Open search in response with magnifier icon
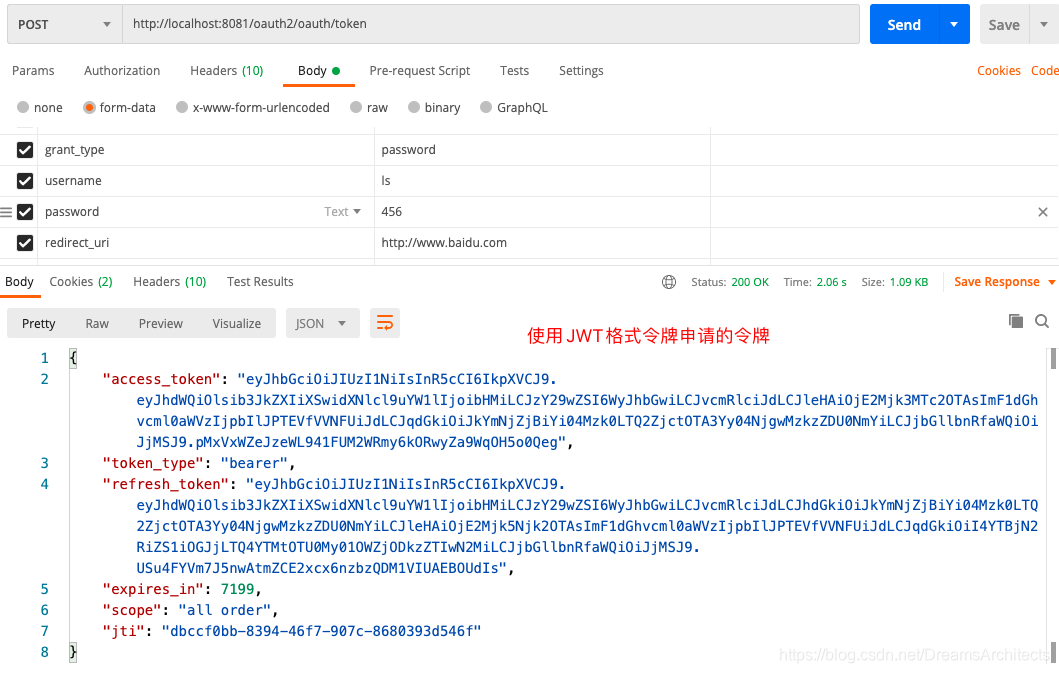The height and width of the screenshot is (673, 1059). (1042, 322)
